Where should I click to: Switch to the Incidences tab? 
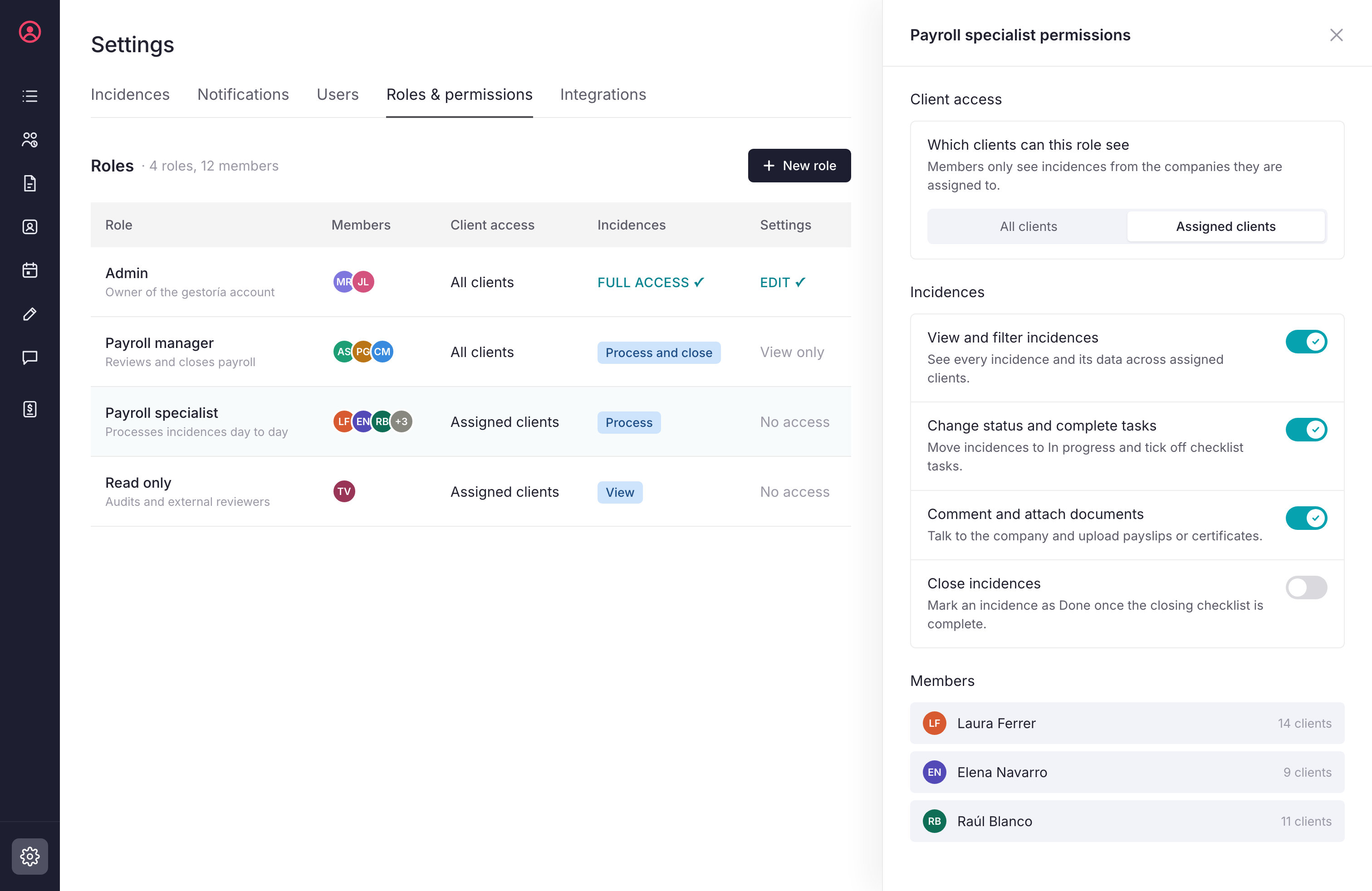(130, 94)
